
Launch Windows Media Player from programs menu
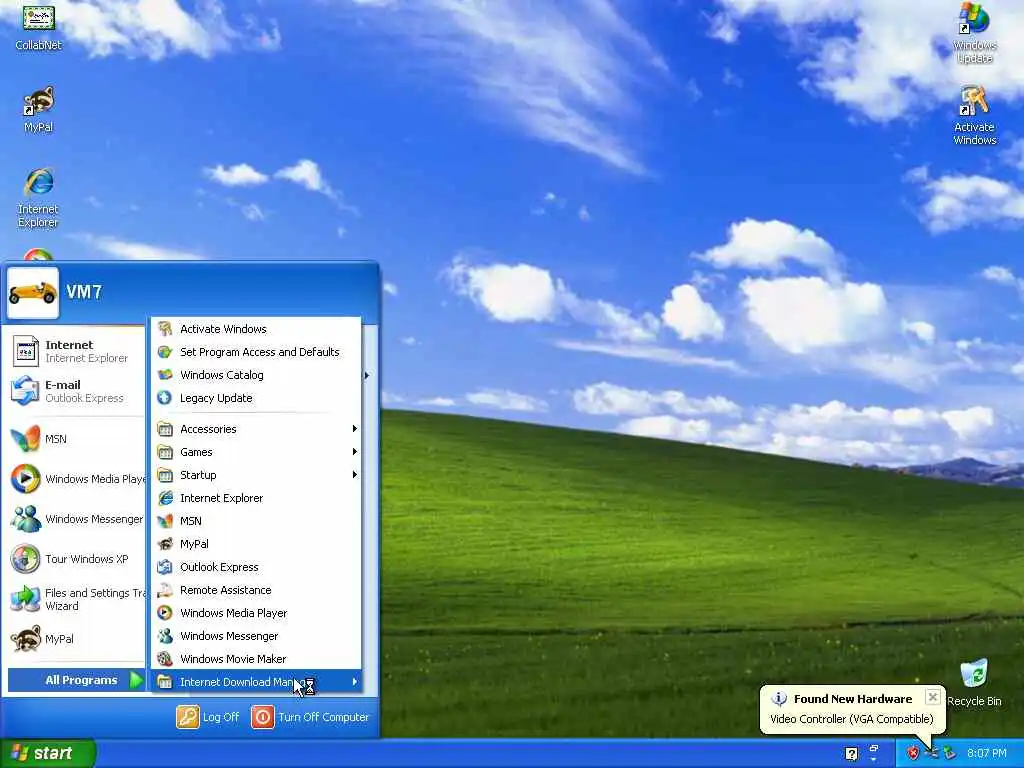pos(256,613)
